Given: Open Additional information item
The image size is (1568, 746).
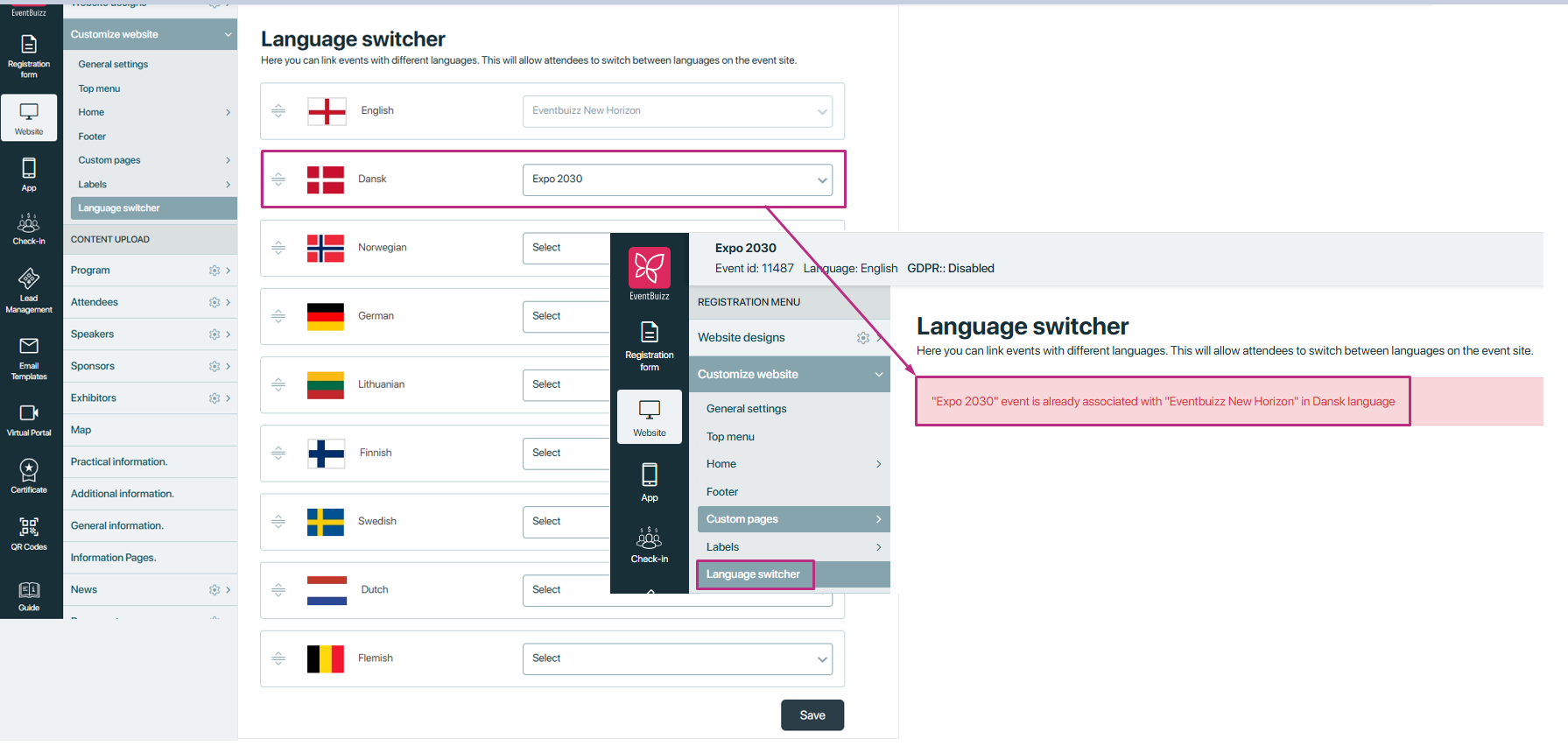Looking at the screenshot, I should coord(150,494).
